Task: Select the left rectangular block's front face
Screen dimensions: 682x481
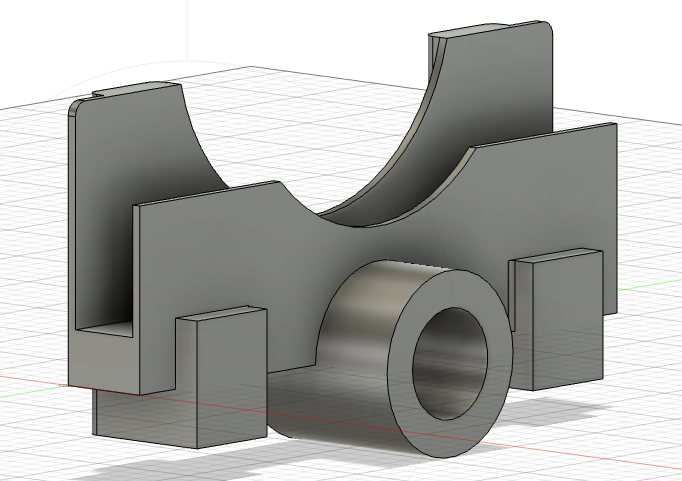Action: [232, 376]
